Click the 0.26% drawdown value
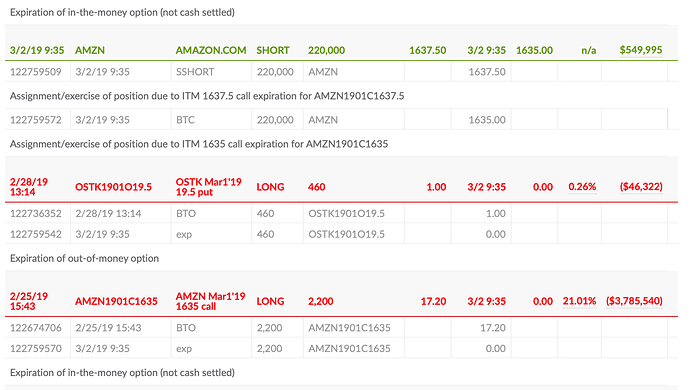Screen dimensions: 690x390 click(x=582, y=187)
